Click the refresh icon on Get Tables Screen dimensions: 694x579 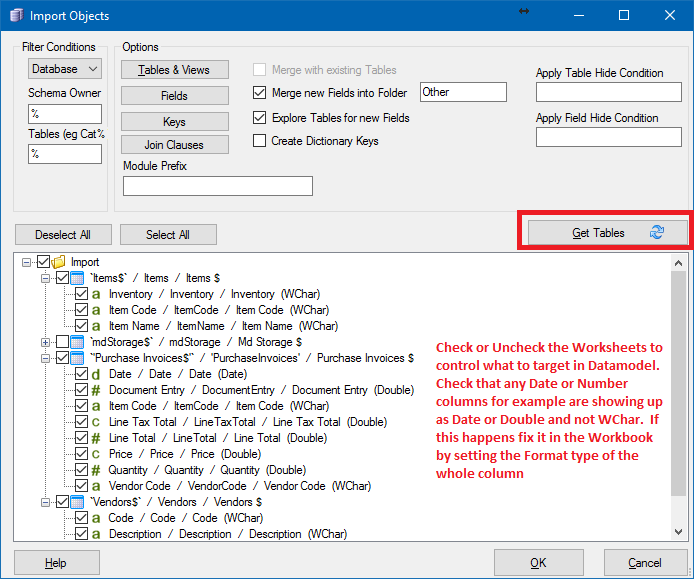tap(657, 232)
